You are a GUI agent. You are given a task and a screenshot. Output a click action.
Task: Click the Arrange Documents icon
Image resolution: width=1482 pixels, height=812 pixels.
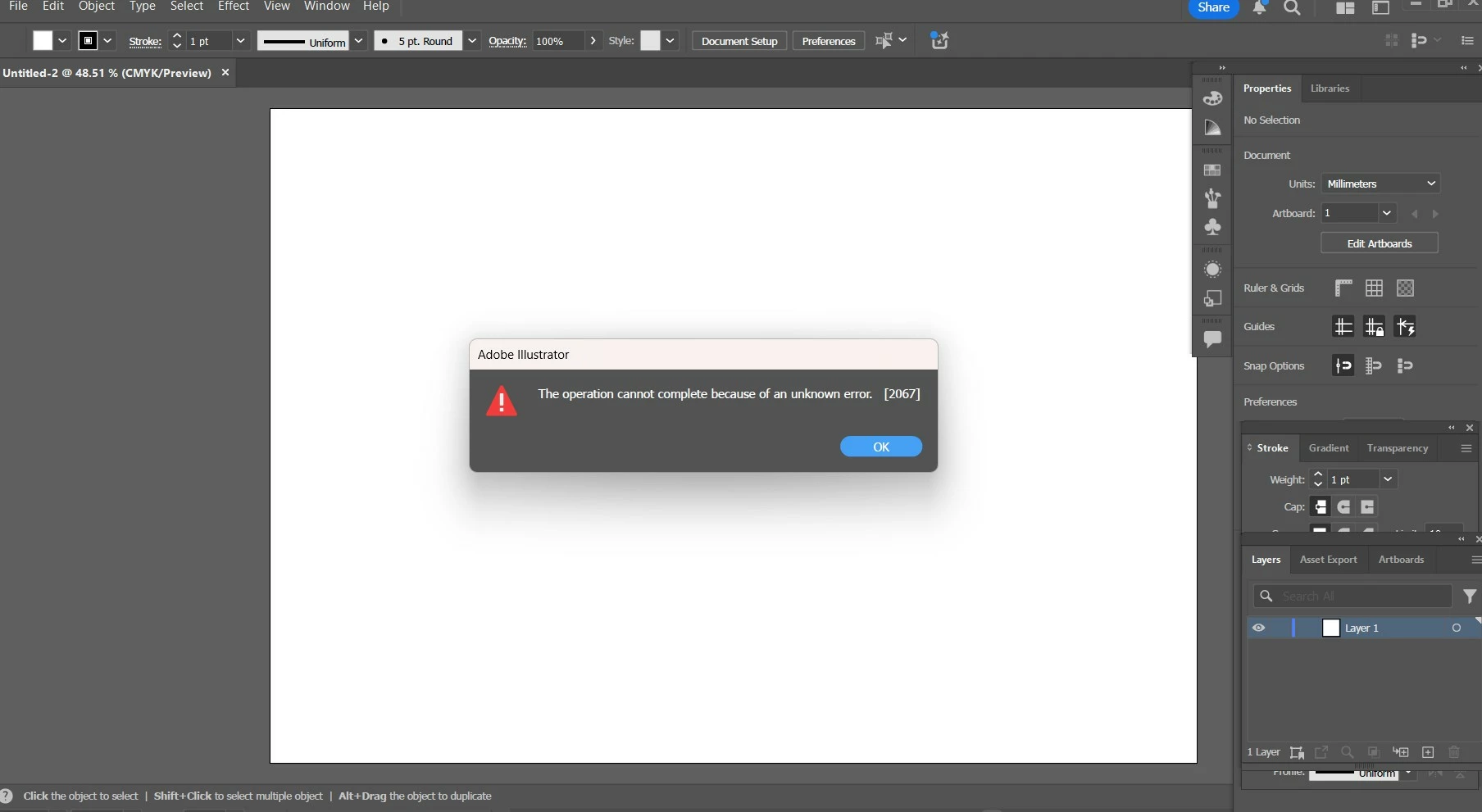click(1345, 8)
